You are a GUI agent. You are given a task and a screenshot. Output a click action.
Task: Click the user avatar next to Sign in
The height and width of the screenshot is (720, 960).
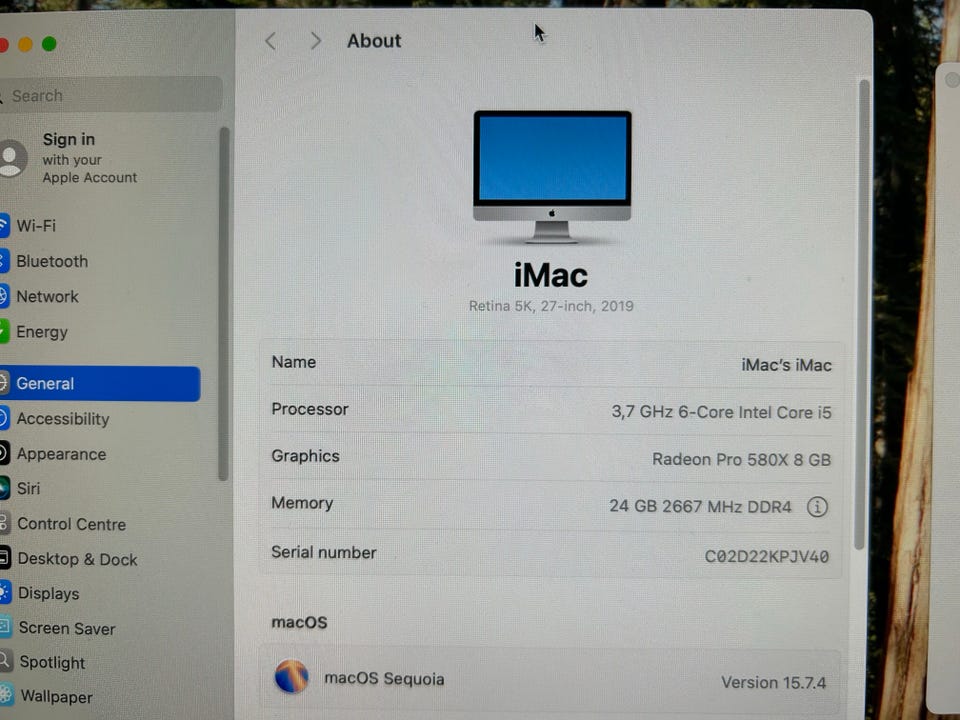(x=12, y=159)
